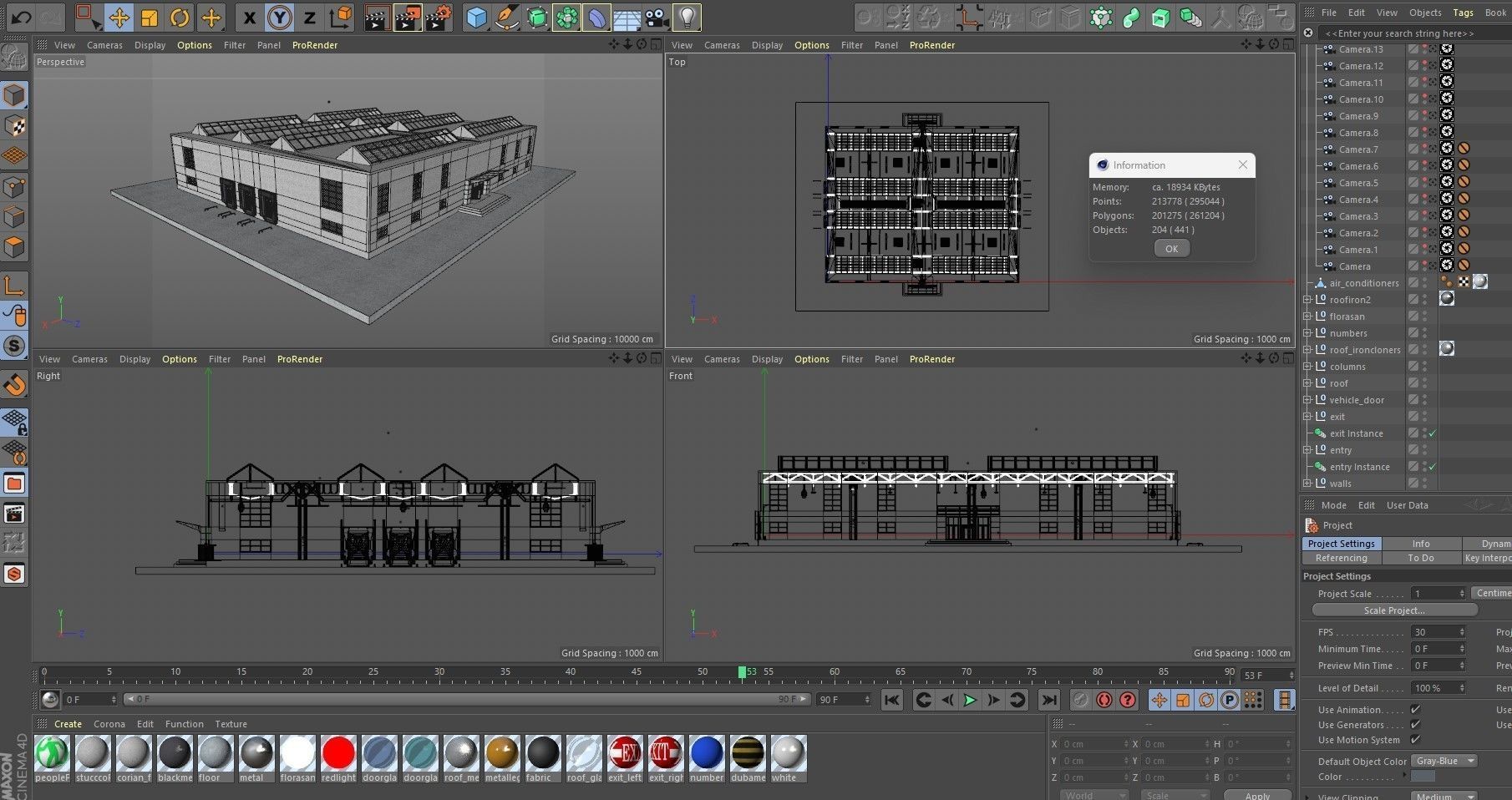The height and width of the screenshot is (800, 1512).
Task: Open the Referencing tab
Action: click(x=1341, y=558)
